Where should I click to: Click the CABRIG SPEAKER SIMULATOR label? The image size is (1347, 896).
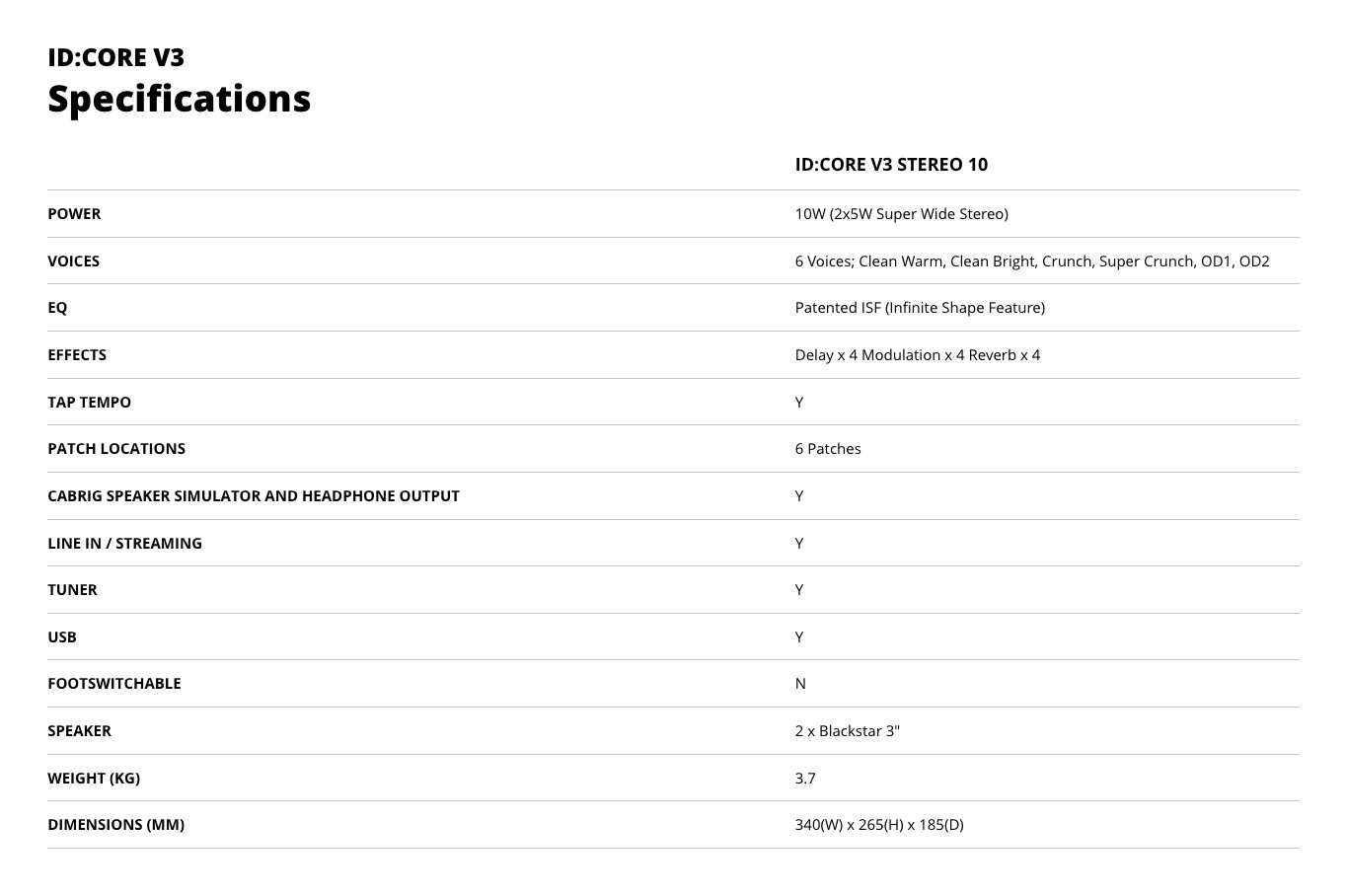pos(253,496)
